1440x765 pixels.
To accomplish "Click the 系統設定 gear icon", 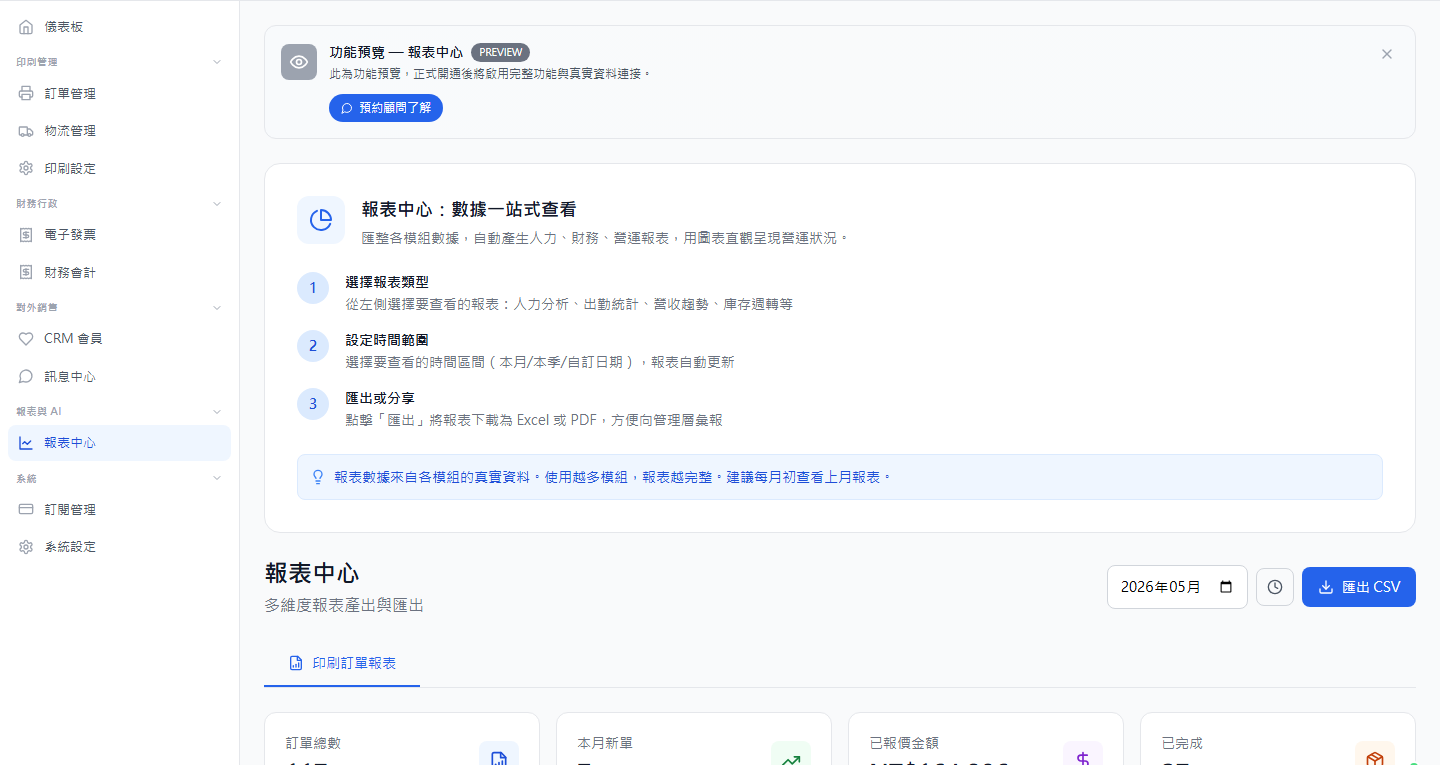I will [x=26, y=547].
